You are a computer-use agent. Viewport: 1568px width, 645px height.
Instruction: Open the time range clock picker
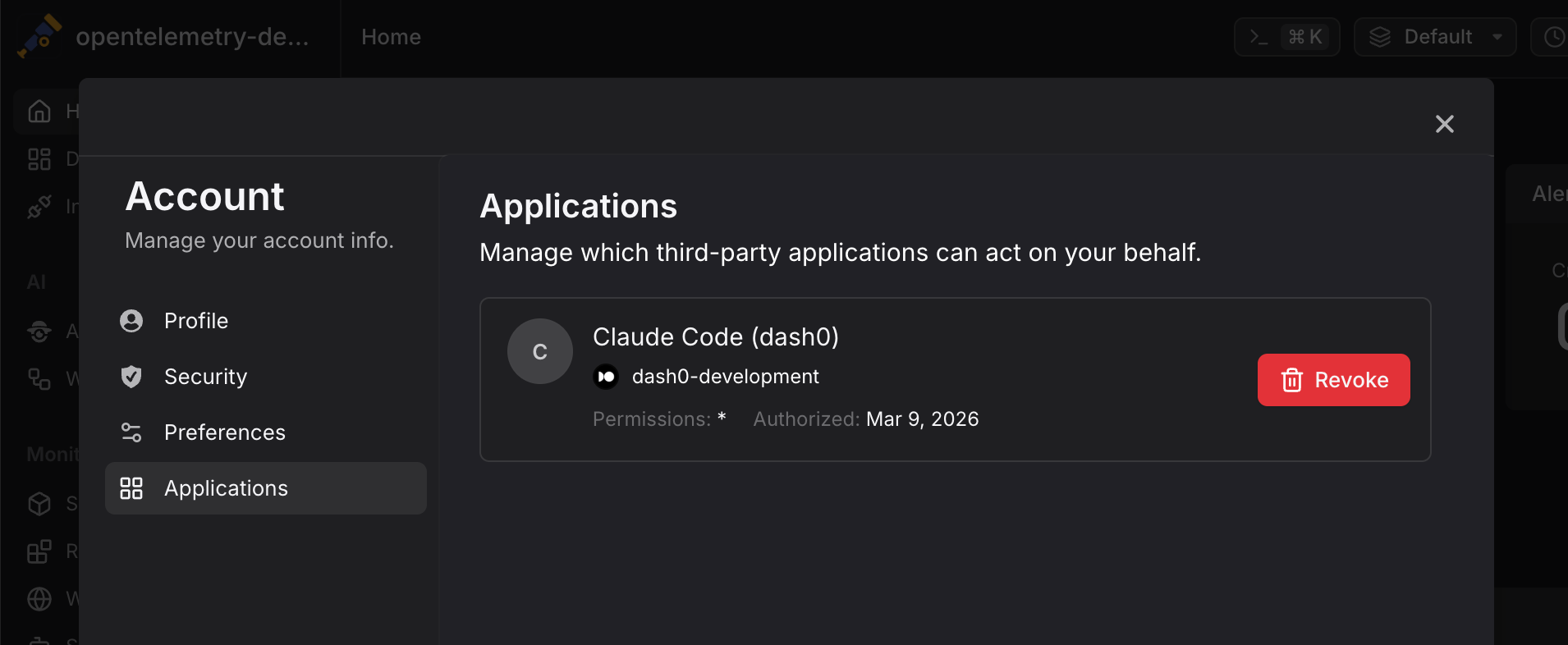[1554, 37]
